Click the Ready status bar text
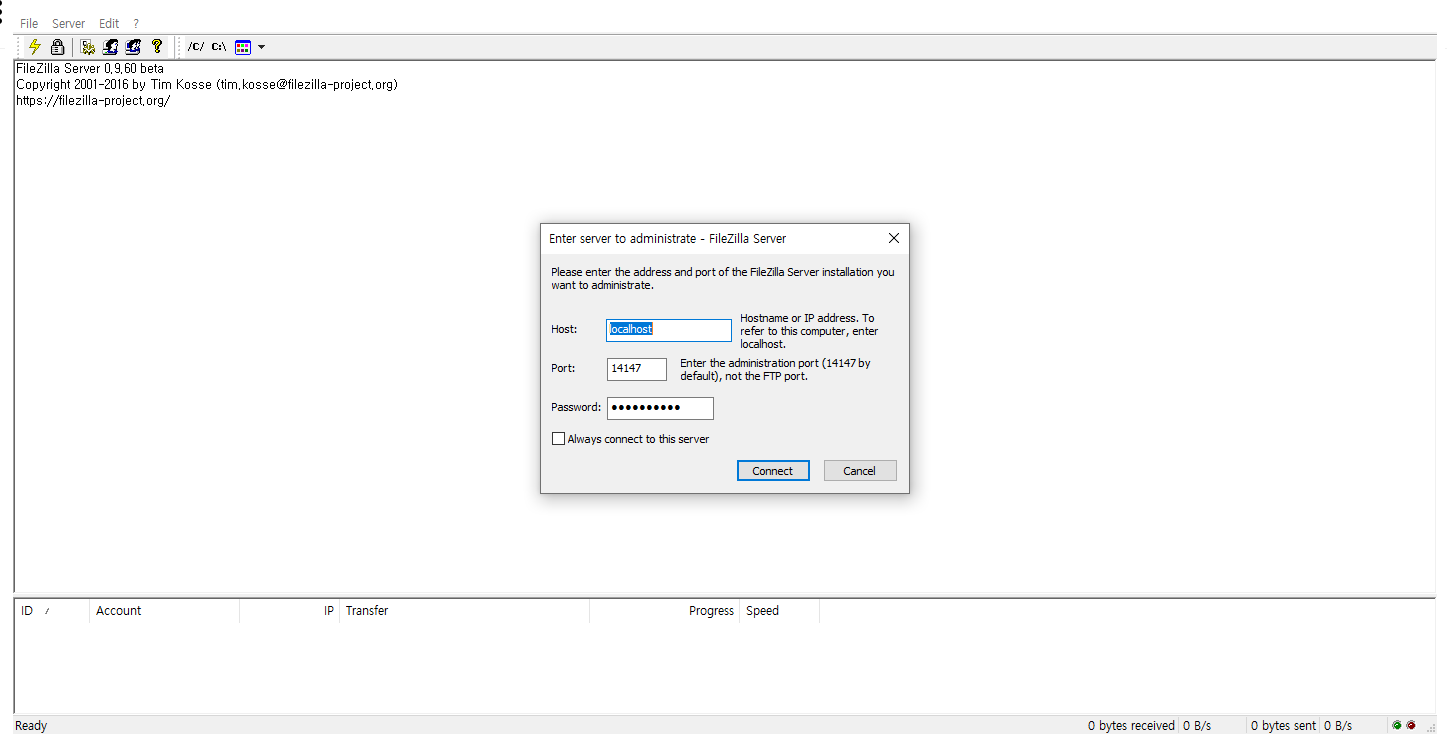 [31, 726]
